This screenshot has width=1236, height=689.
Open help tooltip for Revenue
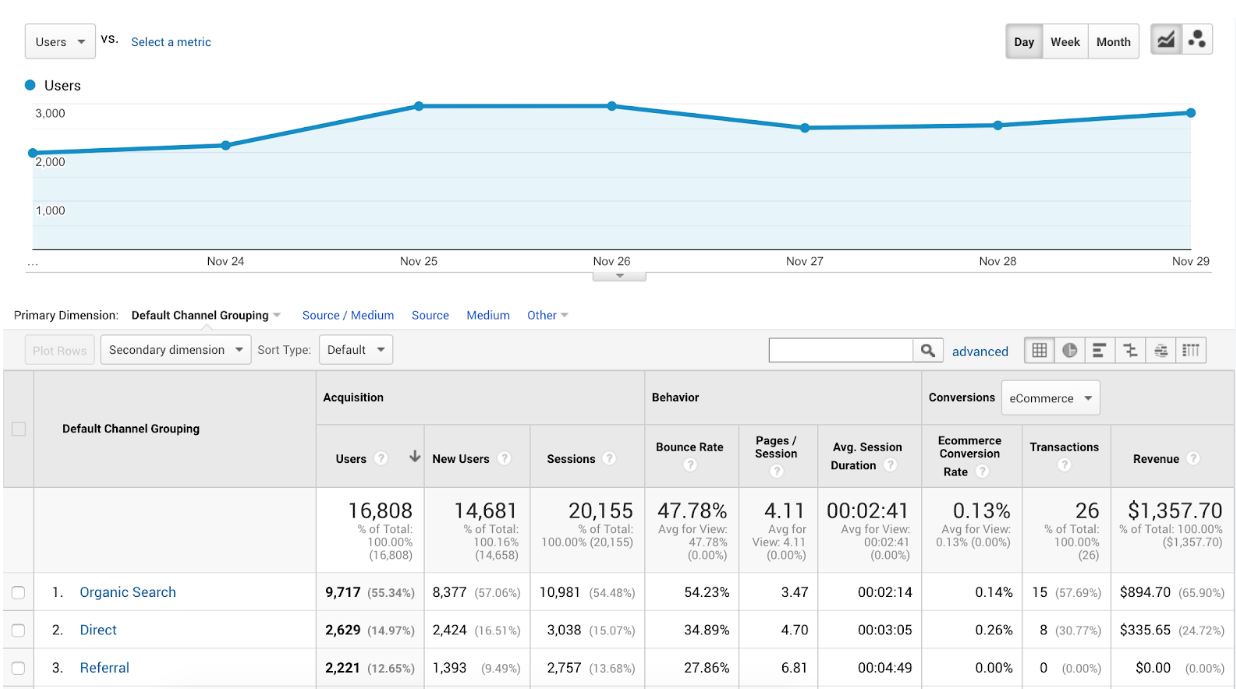[1193, 459]
